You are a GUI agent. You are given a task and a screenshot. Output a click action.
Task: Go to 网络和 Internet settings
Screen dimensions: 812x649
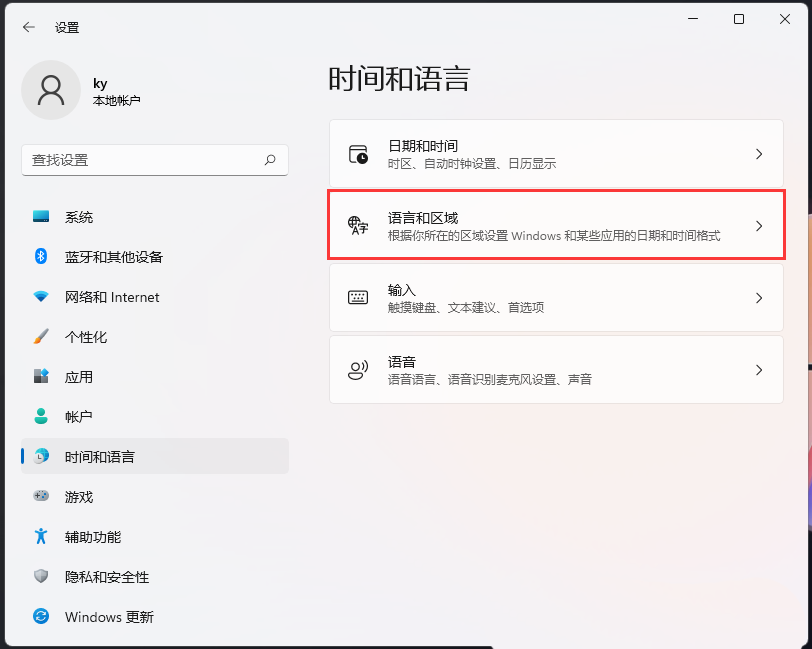(155, 297)
